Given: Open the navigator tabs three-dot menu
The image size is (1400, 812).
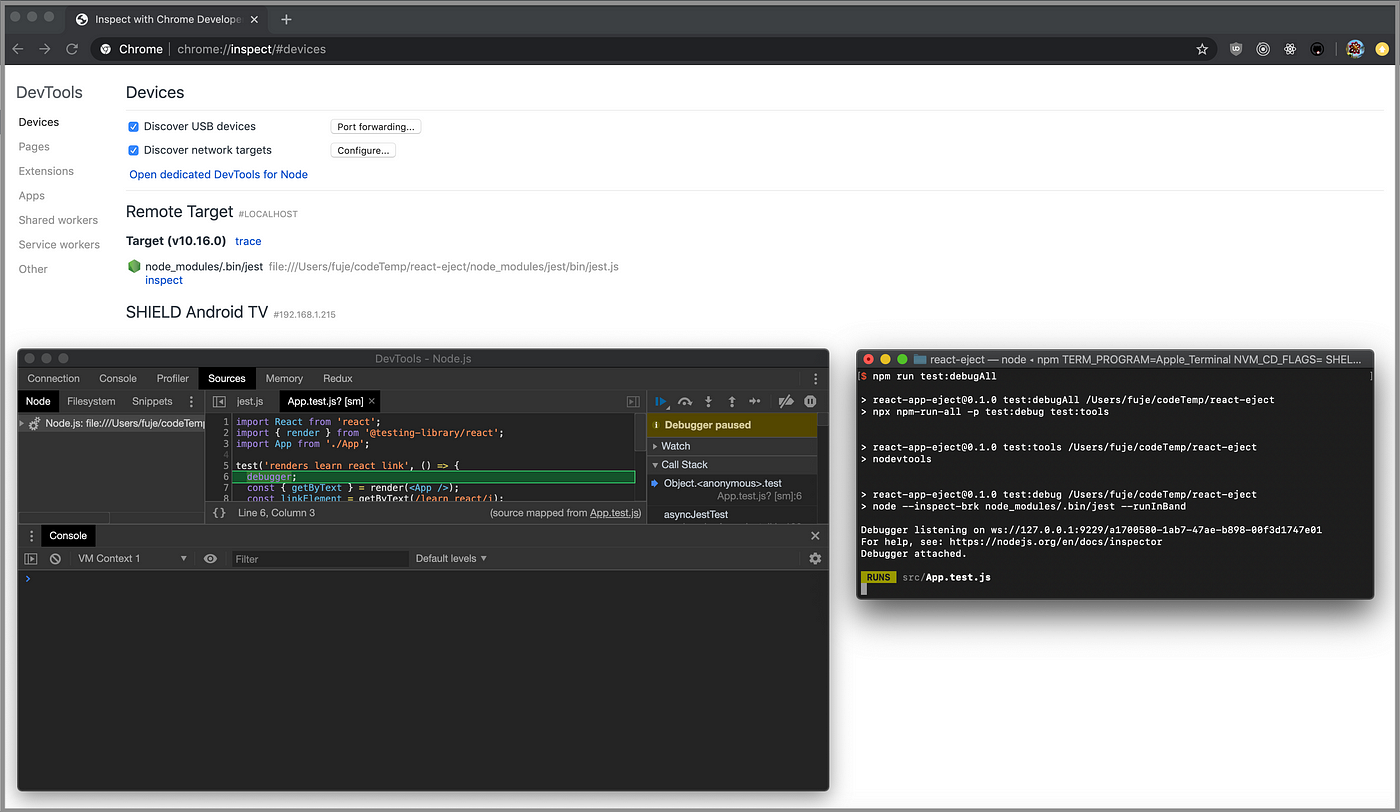Looking at the screenshot, I should tap(192, 402).
